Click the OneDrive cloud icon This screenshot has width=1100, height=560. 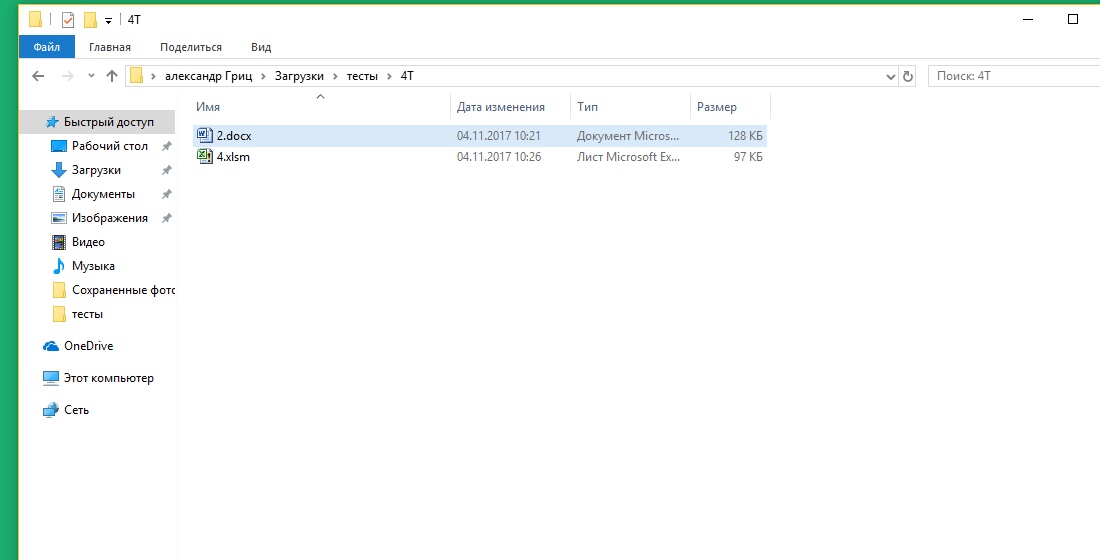pos(51,346)
